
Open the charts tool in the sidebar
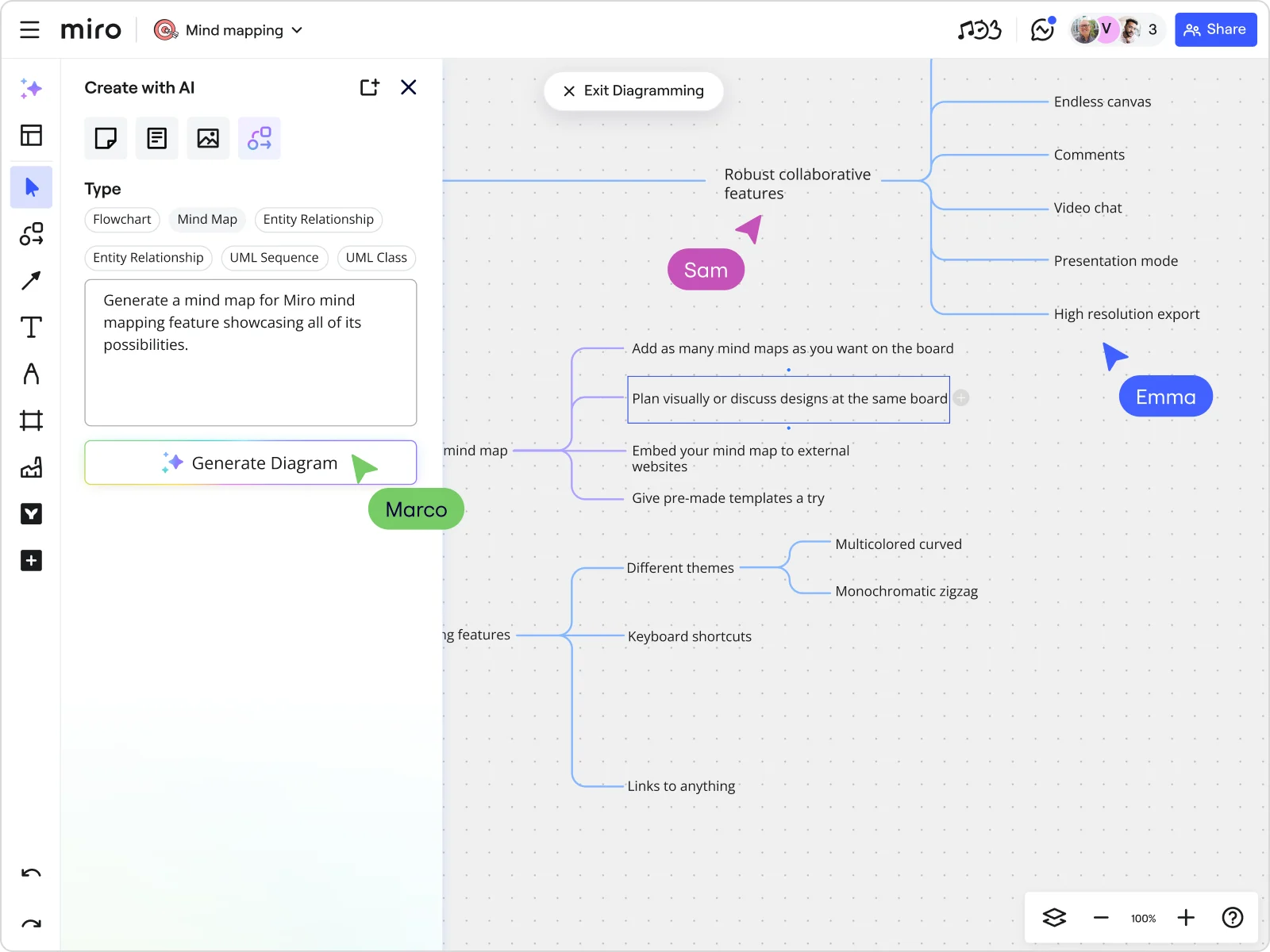pos(31,467)
